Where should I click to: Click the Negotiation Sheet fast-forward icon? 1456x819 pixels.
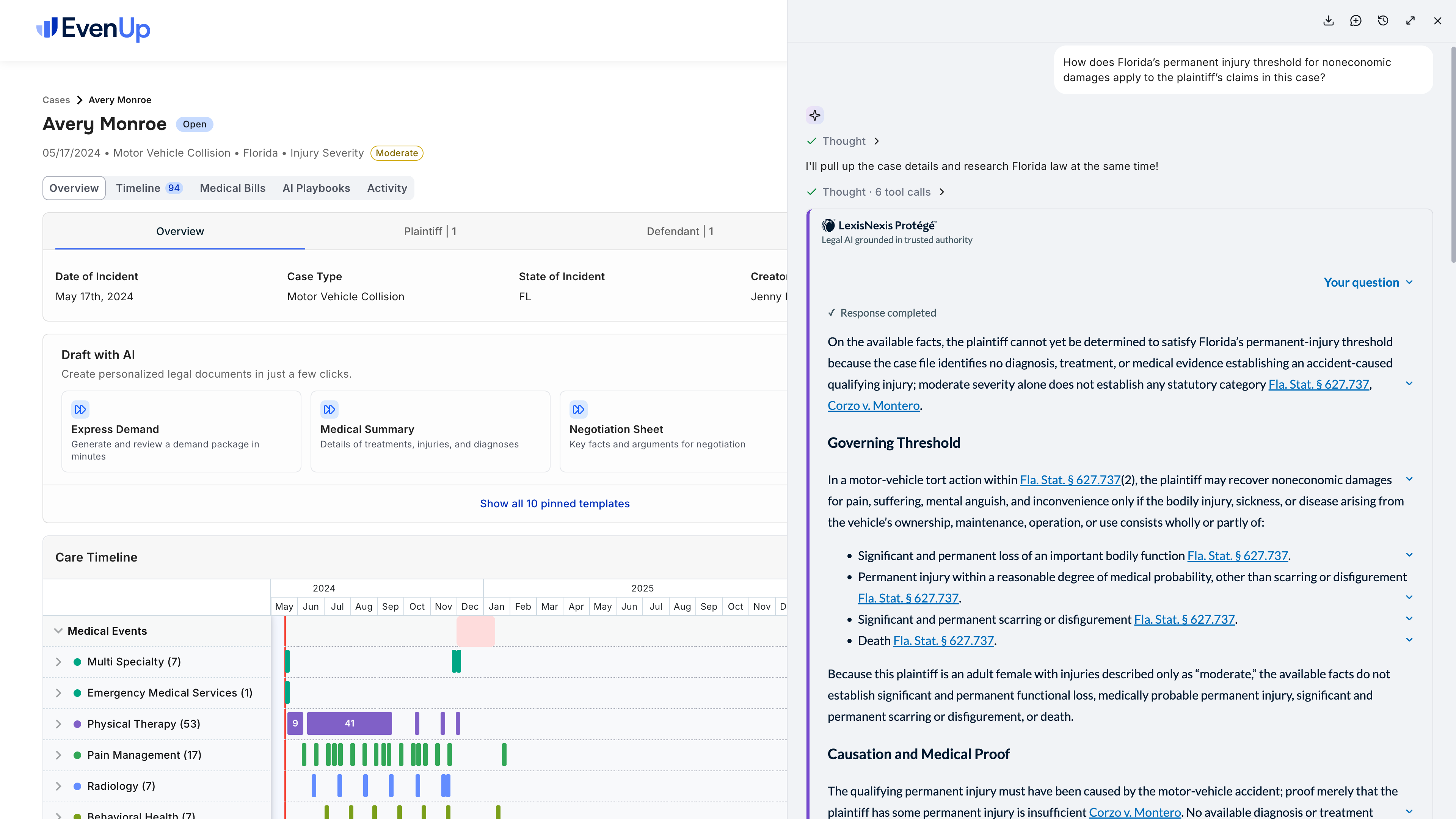[x=578, y=409]
